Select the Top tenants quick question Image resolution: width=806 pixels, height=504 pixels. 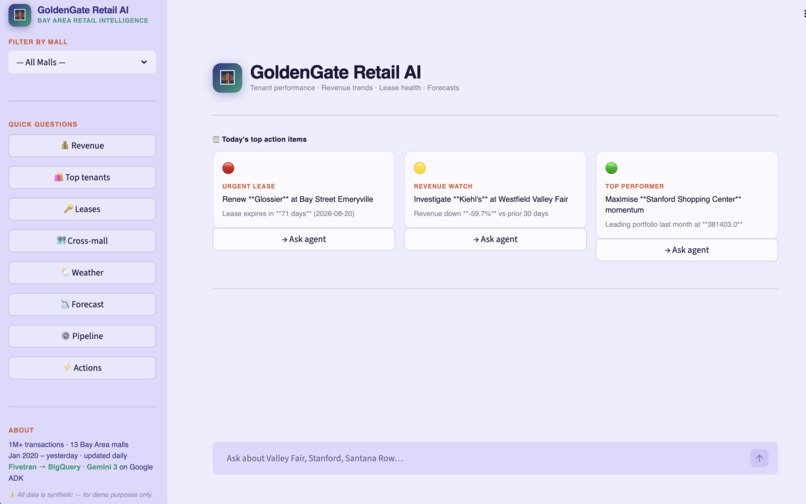pos(82,177)
